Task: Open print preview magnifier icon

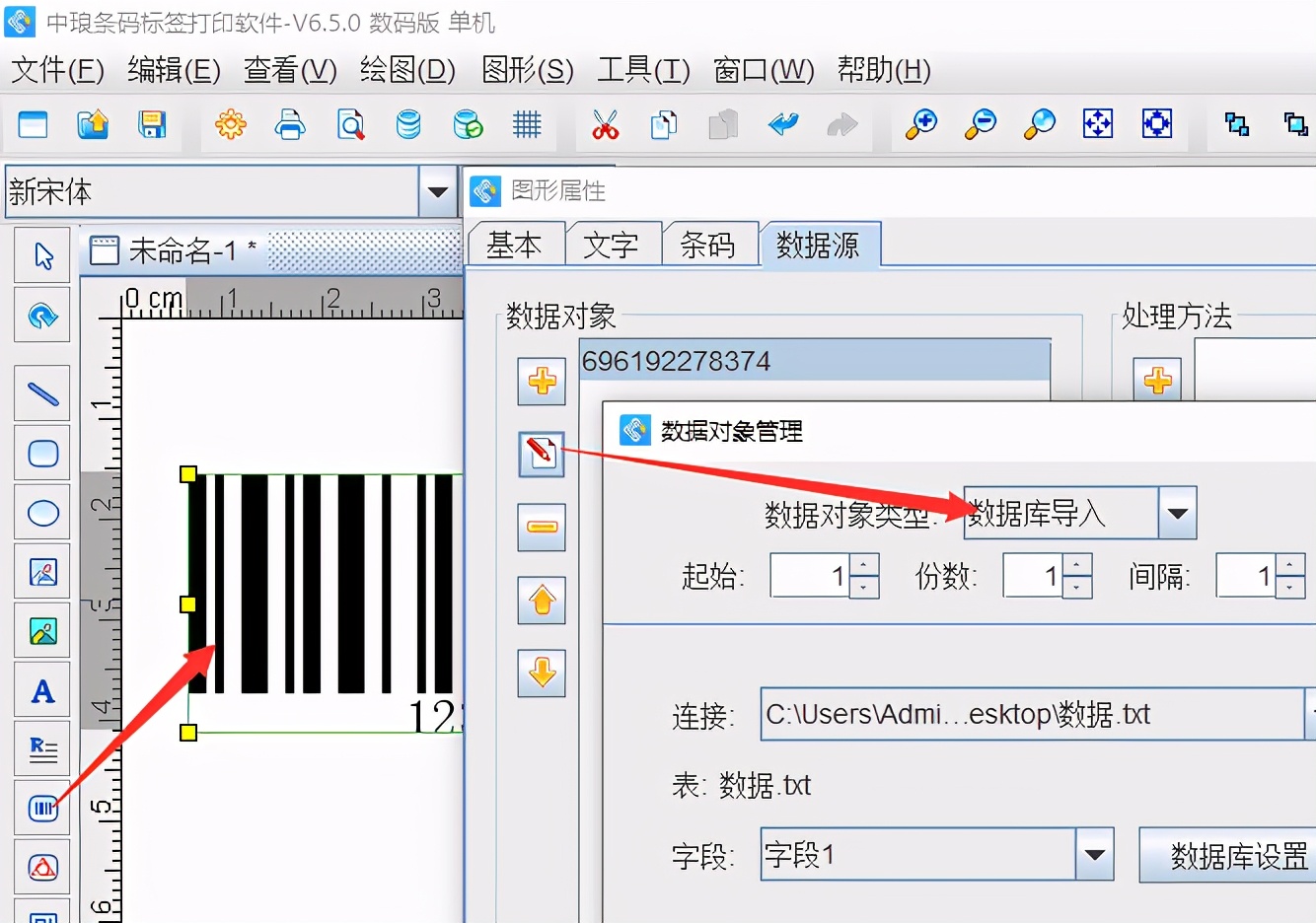Action: tap(350, 124)
